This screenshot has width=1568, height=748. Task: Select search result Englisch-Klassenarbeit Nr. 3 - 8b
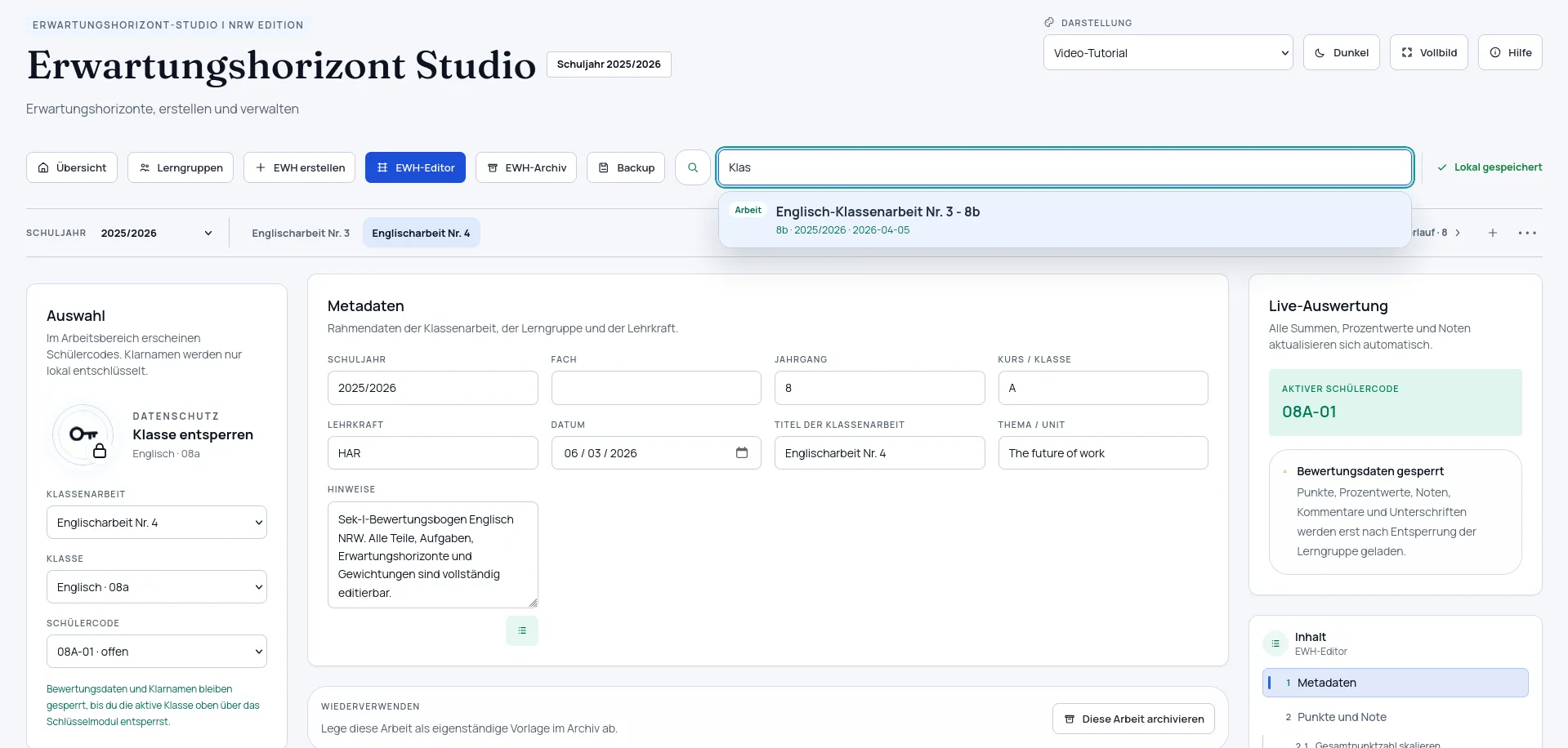pos(1065,220)
